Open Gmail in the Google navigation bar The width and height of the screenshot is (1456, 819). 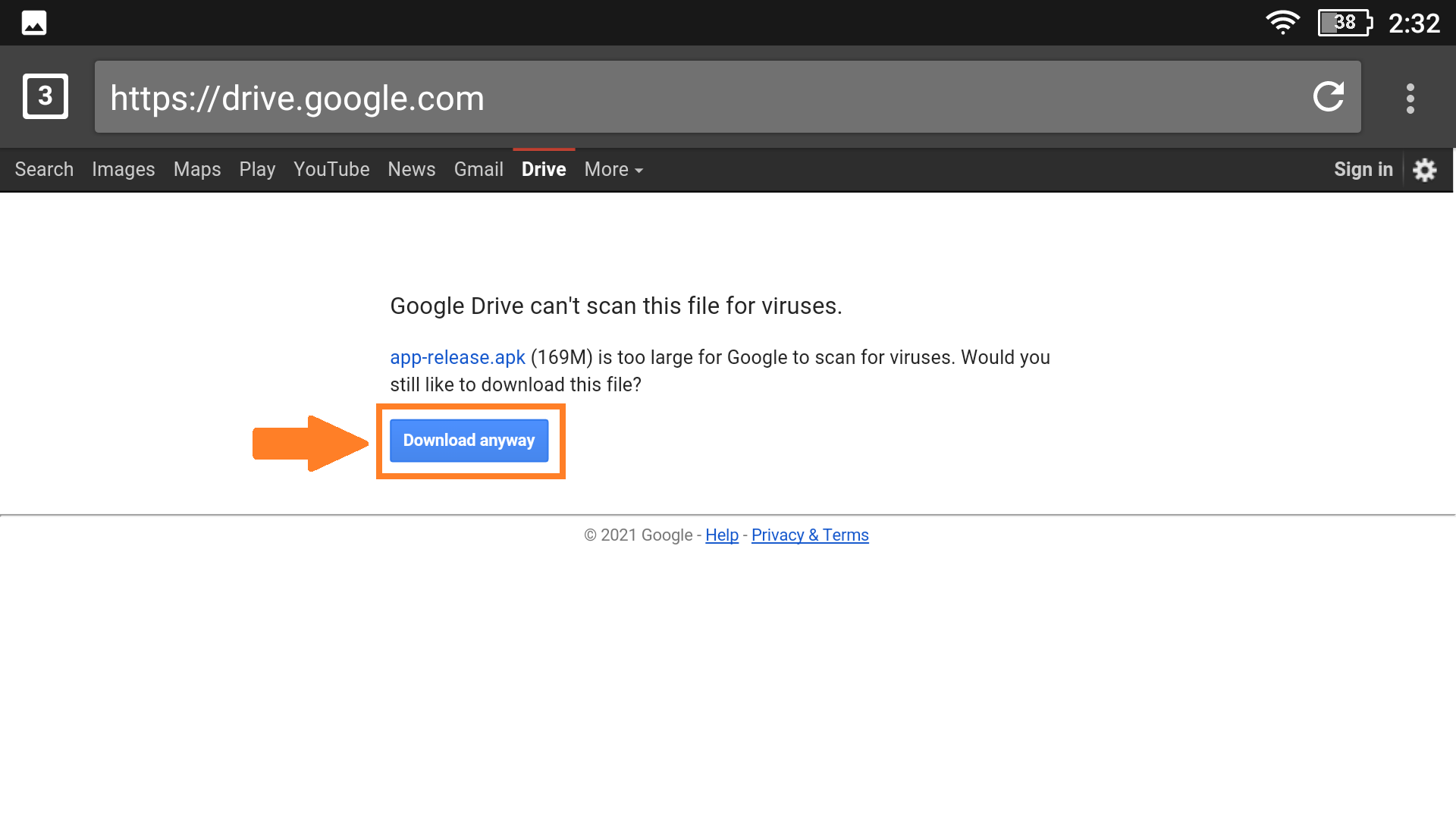479,169
